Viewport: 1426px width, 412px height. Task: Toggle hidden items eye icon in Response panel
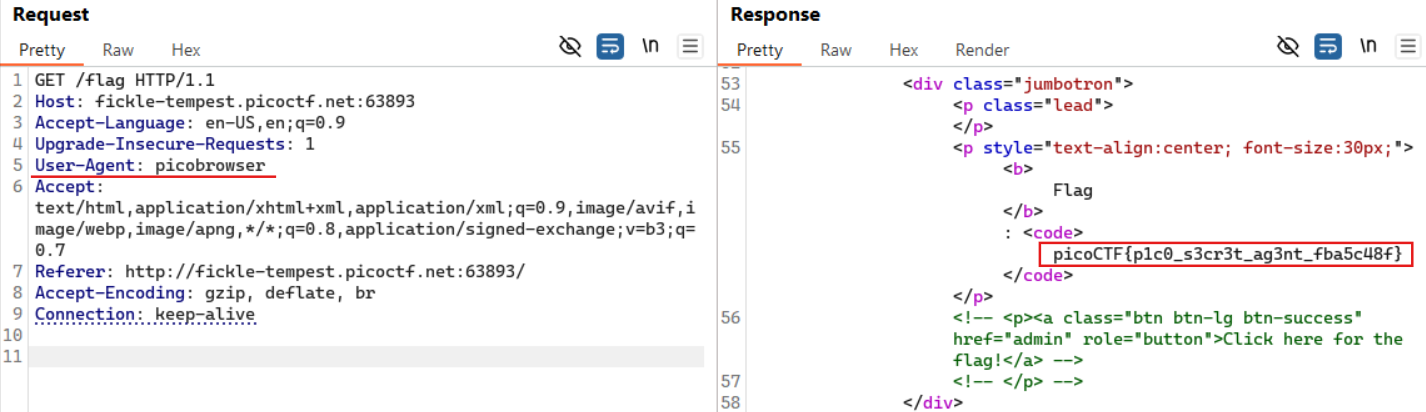coord(1289,46)
